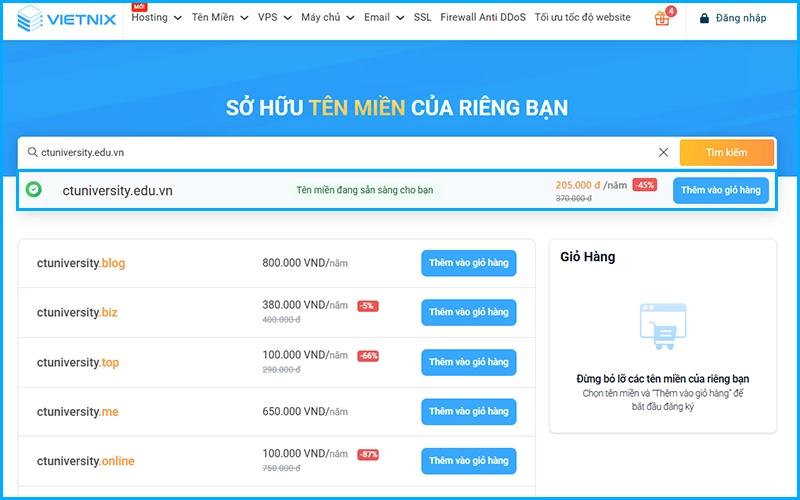
Task: Open the Máy chủ menu item
Action: (x=320, y=17)
